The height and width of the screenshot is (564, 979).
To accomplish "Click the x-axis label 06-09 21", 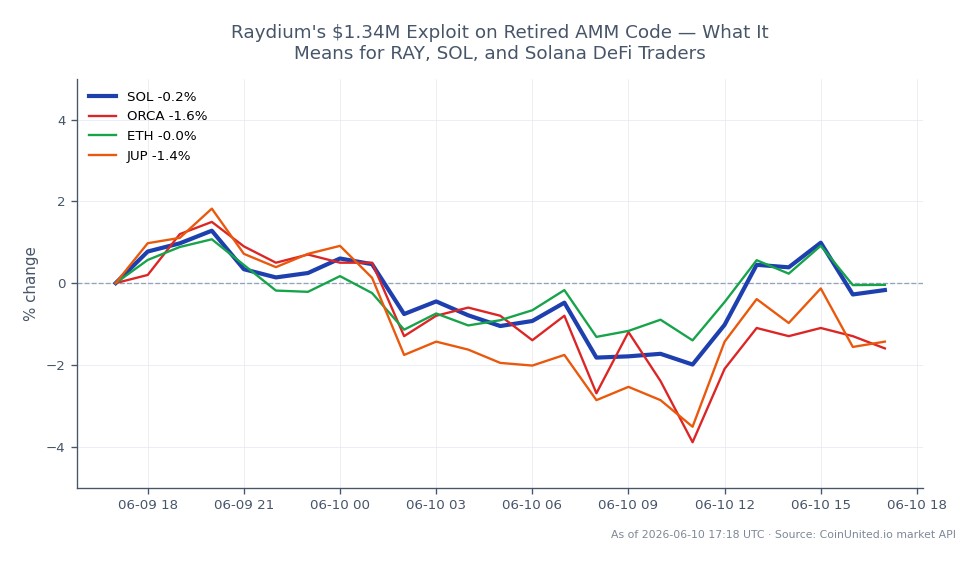I will click(x=244, y=505).
